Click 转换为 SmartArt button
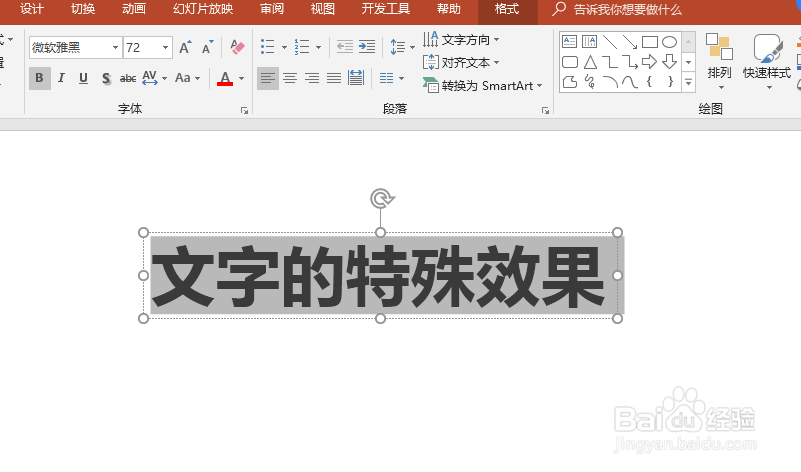801x472 pixels. tap(482, 85)
